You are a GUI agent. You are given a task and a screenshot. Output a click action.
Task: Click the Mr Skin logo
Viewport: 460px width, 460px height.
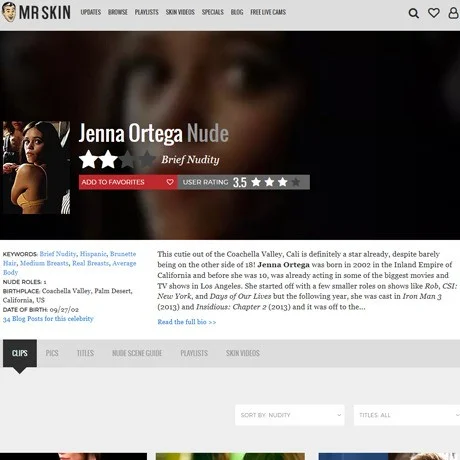click(36, 12)
